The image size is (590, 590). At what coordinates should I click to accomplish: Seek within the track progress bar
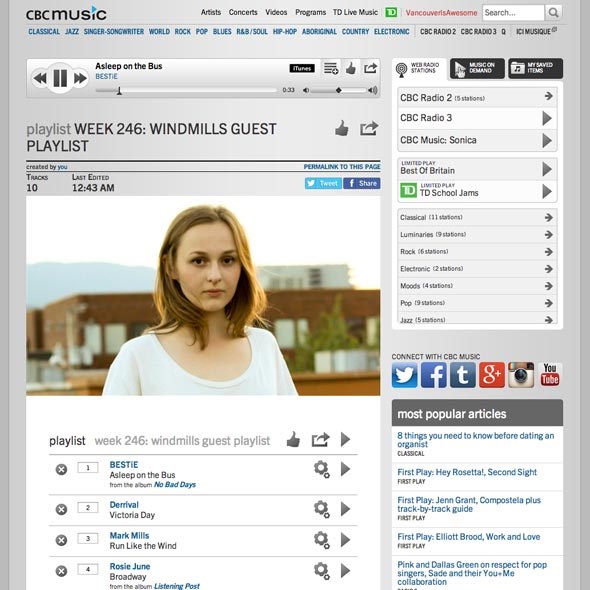[186, 90]
